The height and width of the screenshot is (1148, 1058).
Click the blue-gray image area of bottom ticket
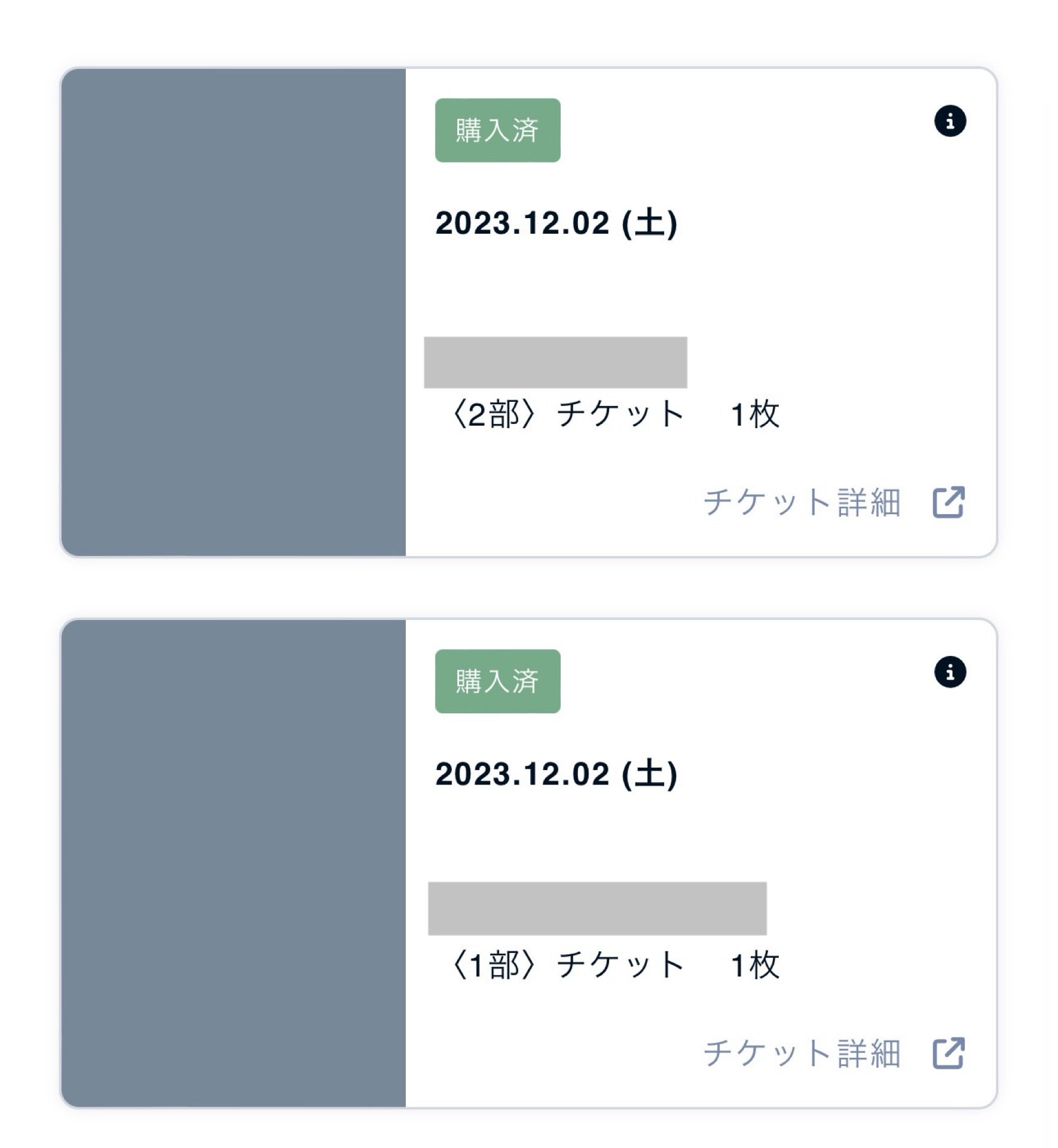[233, 861]
